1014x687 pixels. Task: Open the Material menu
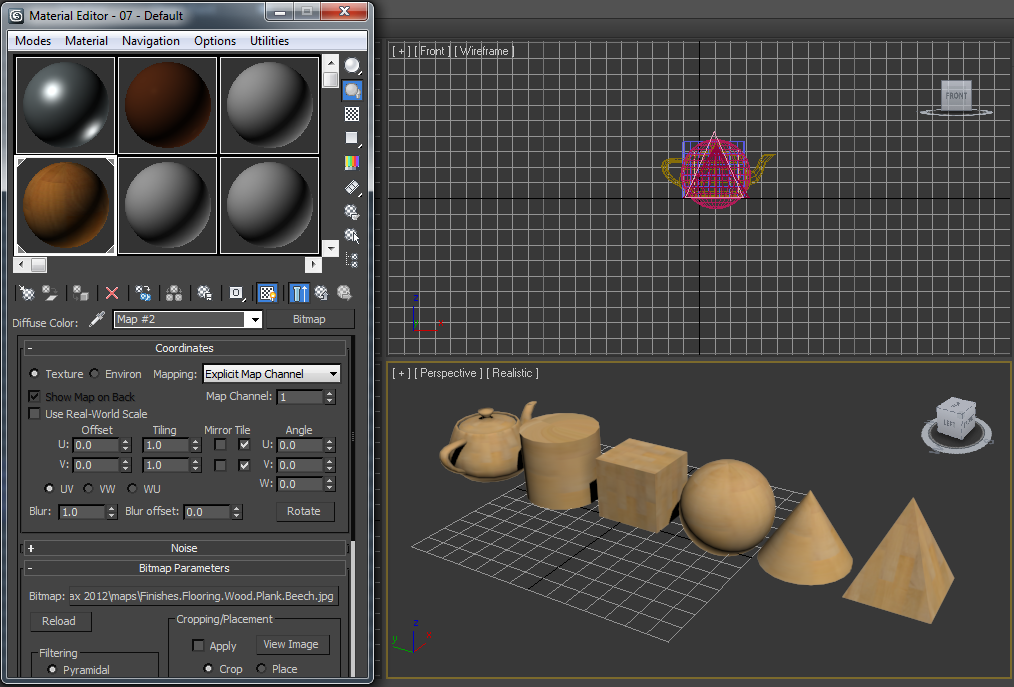(86, 41)
